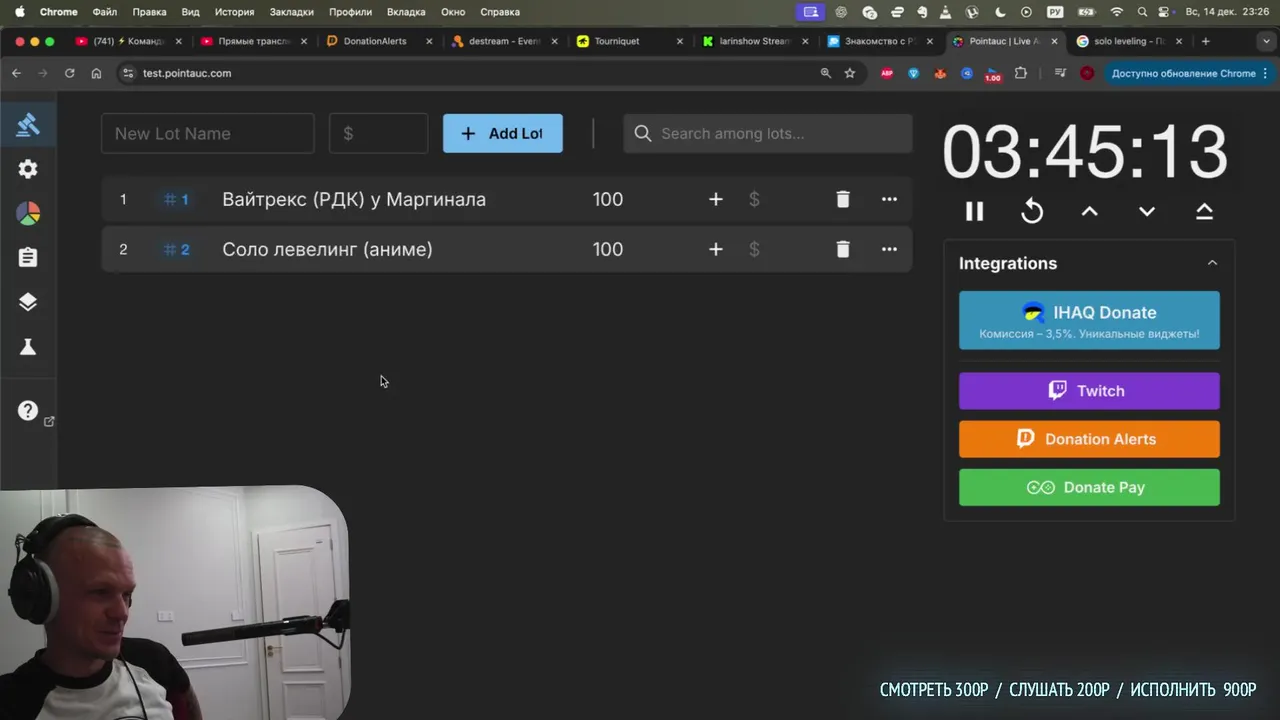Click the plus icon on Вайтрекс lot

click(x=715, y=199)
